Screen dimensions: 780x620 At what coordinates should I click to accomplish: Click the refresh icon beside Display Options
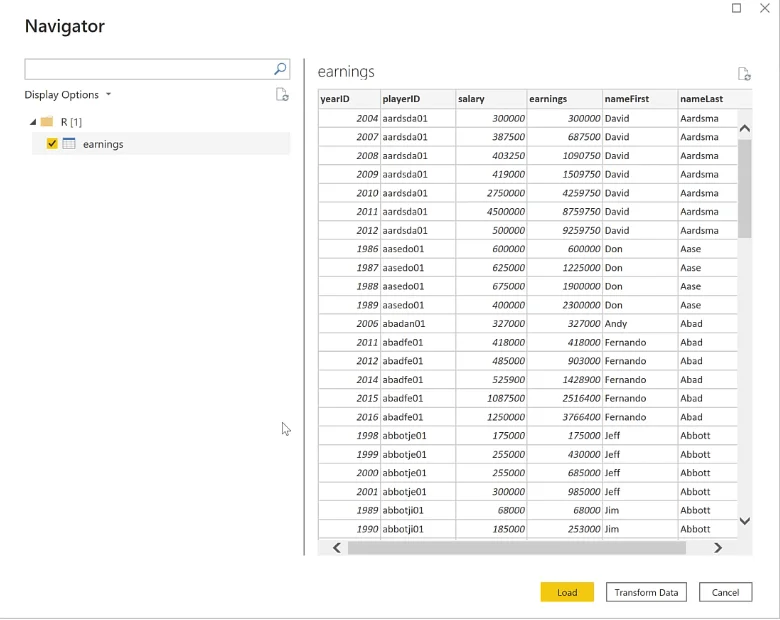pos(282,95)
